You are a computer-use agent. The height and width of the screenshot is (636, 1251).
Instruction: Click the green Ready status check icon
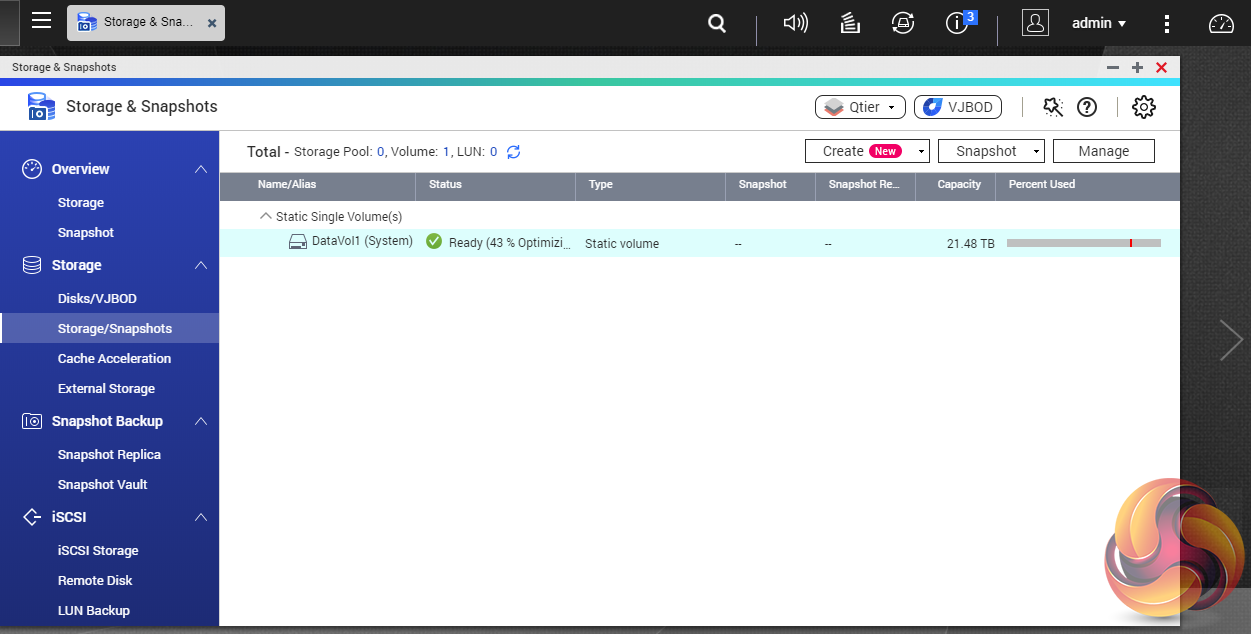tap(434, 242)
